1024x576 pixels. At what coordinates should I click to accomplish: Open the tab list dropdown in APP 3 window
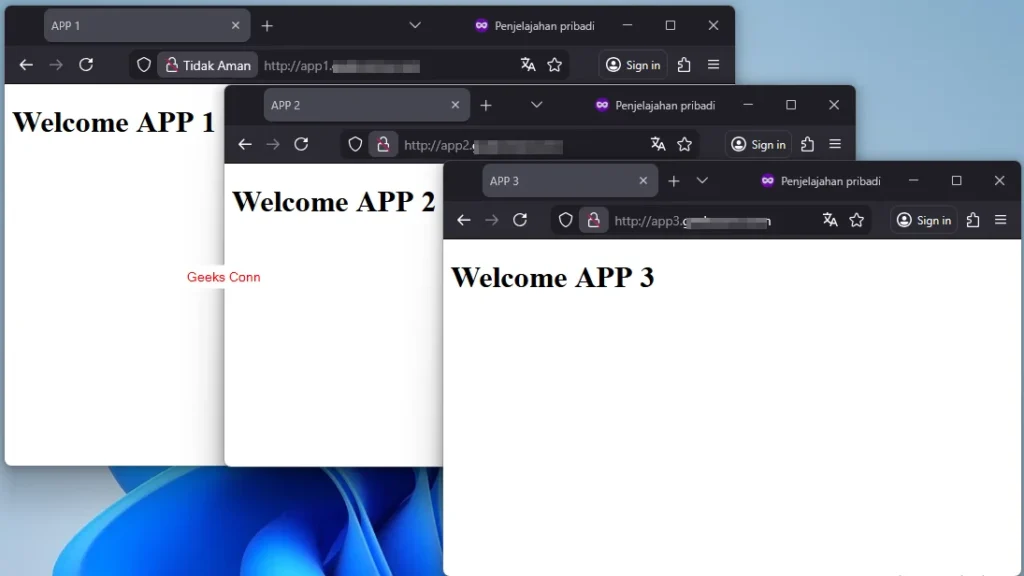point(702,180)
